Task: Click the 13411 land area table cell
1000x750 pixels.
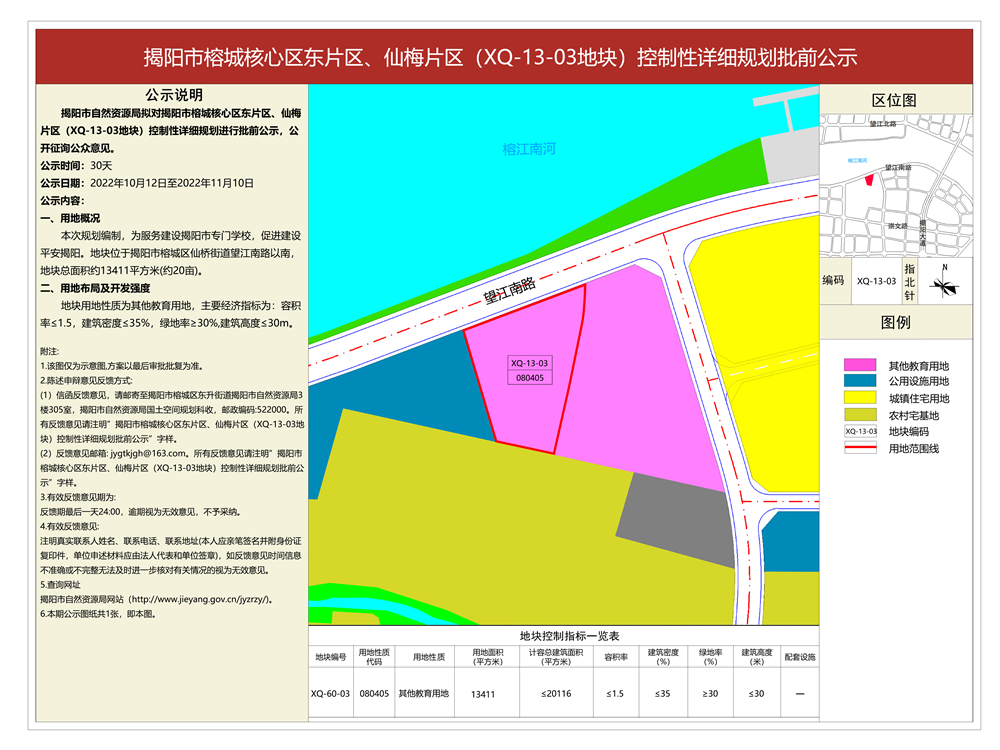Action: (484, 693)
